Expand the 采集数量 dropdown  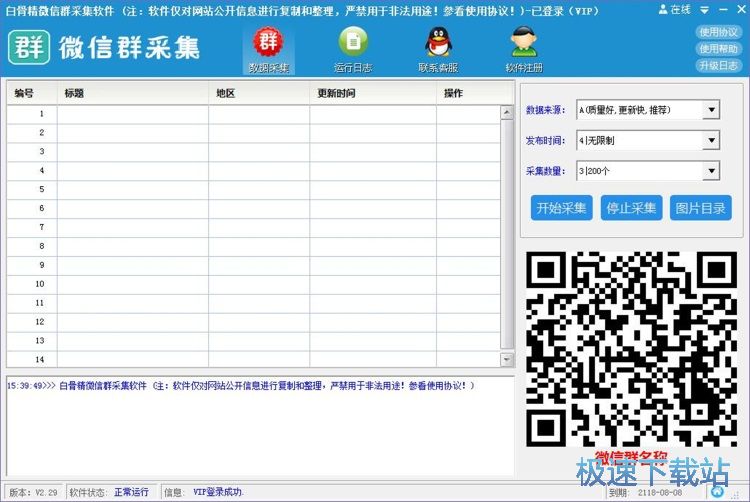coord(711,171)
